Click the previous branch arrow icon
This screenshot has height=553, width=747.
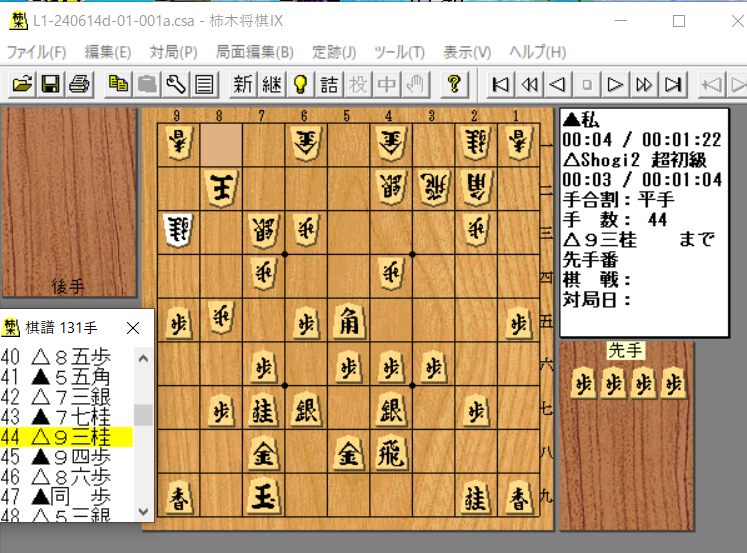point(712,85)
